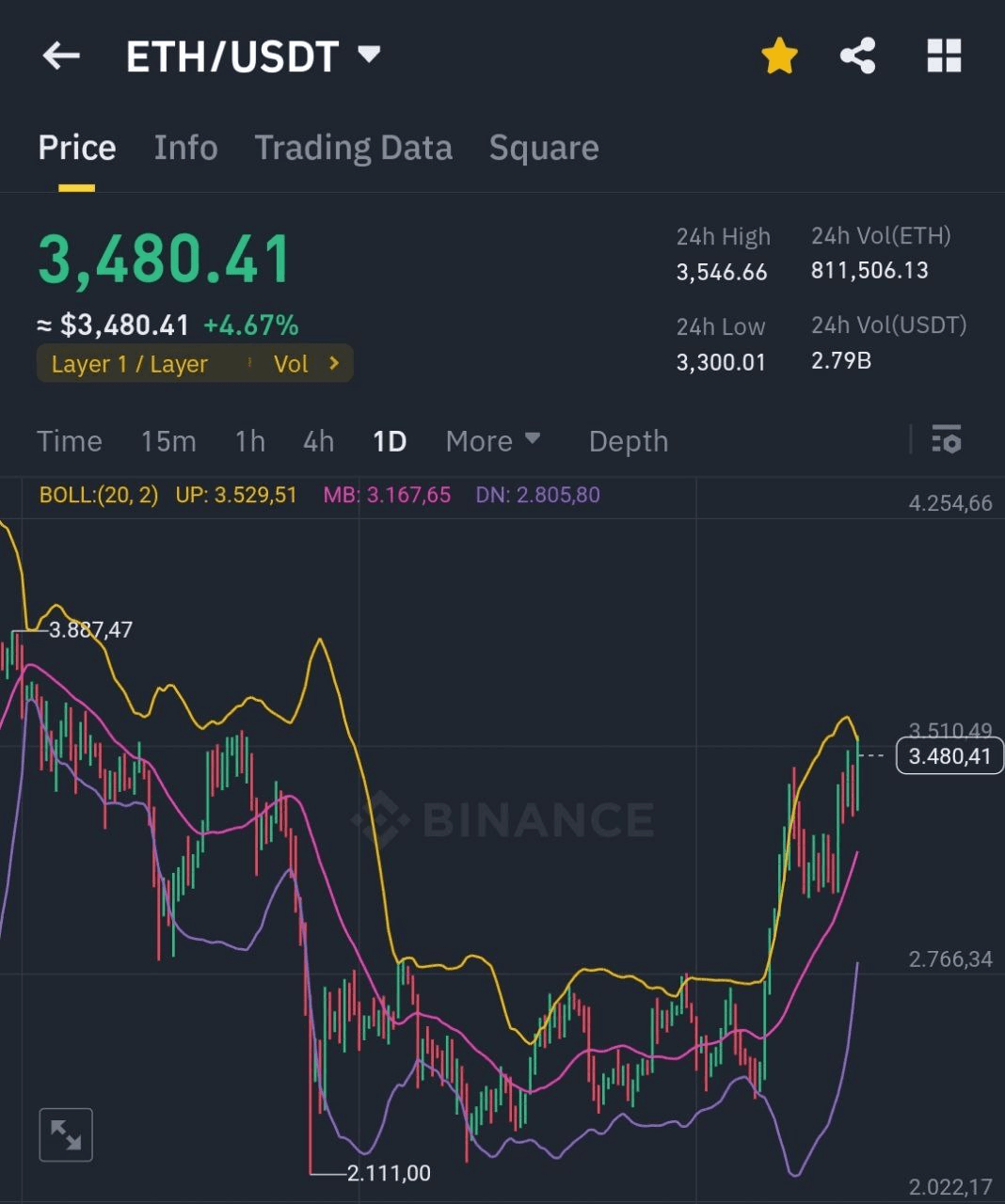Image resolution: width=1005 pixels, height=1204 pixels.
Task: Expand chart to fullscreen
Action: coord(66,1134)
